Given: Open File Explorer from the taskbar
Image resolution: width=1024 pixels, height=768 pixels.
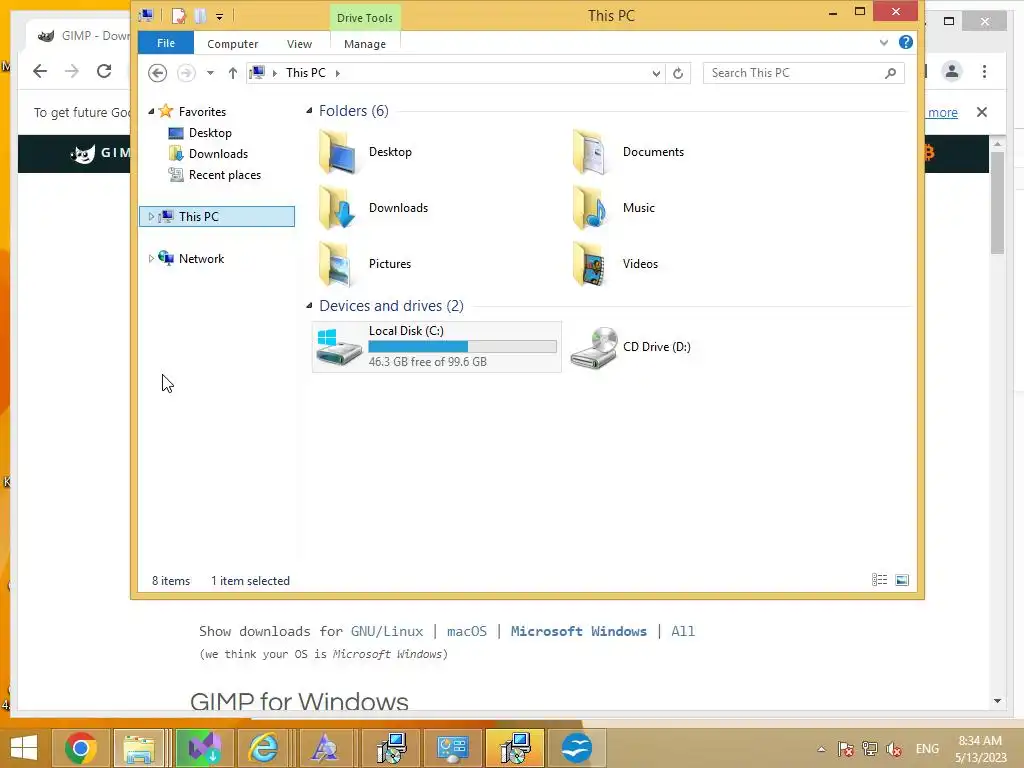Looking at the screenshot, I should pos(139,748).
